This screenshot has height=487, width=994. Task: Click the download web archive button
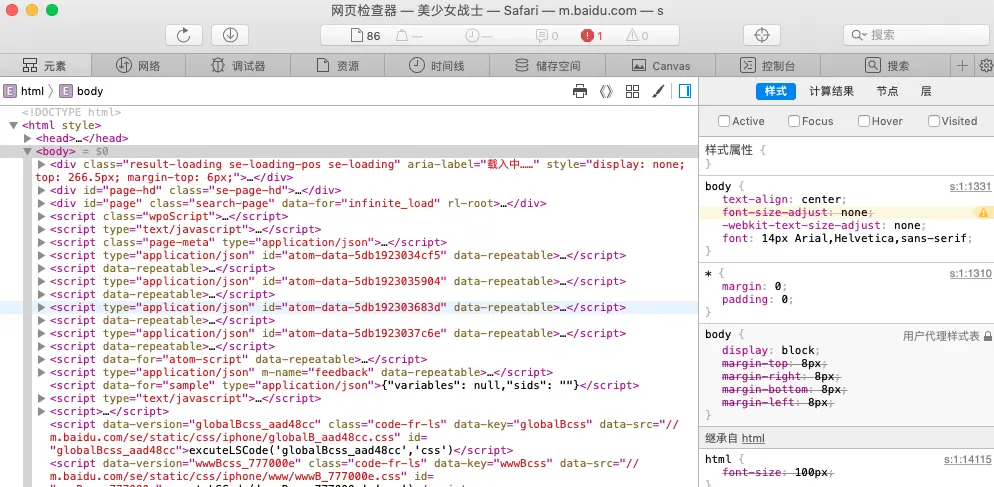click(x=230, y=36)
